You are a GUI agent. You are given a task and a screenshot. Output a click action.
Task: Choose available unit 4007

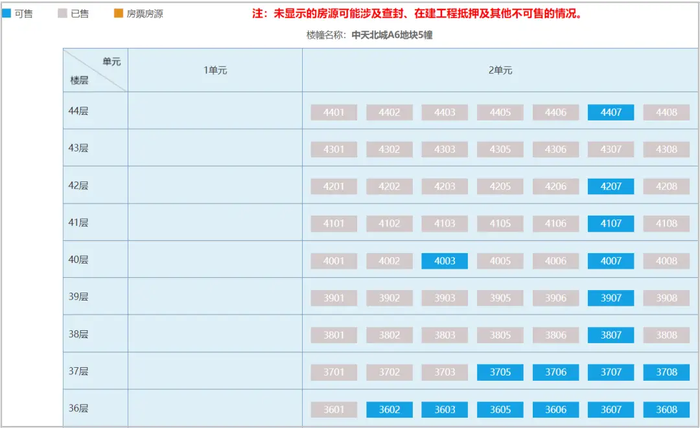611,261
